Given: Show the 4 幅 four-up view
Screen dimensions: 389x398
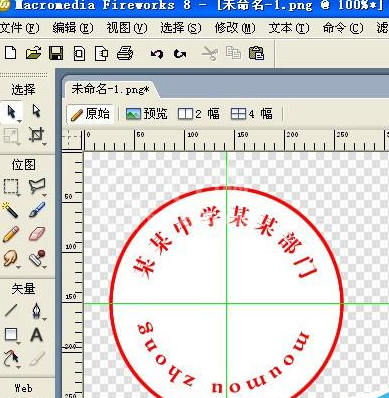Looking at the screenshot, I should 252,114.
